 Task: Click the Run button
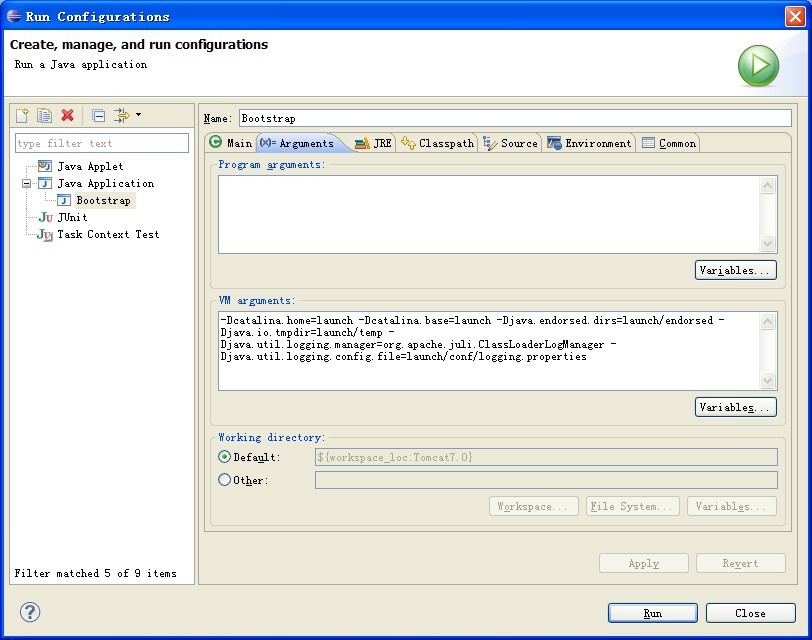652,613
